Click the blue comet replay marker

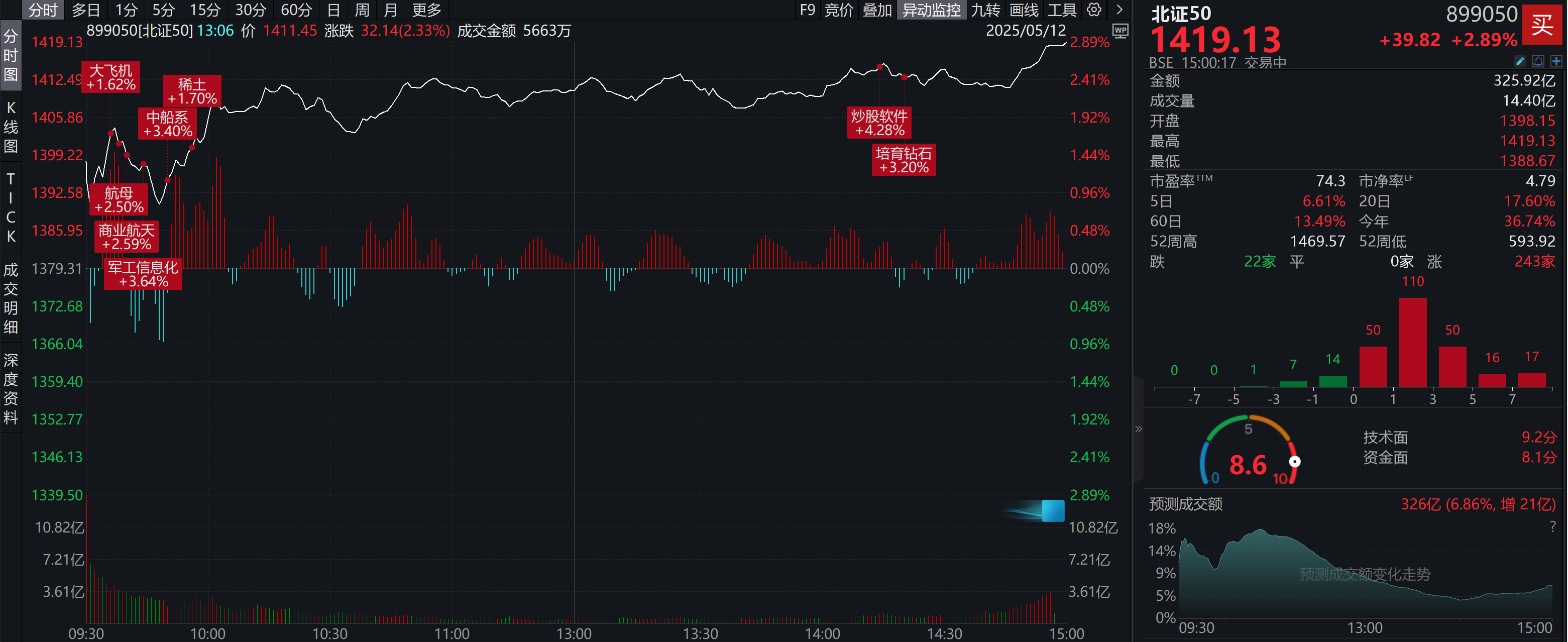tap(1052, 510)
